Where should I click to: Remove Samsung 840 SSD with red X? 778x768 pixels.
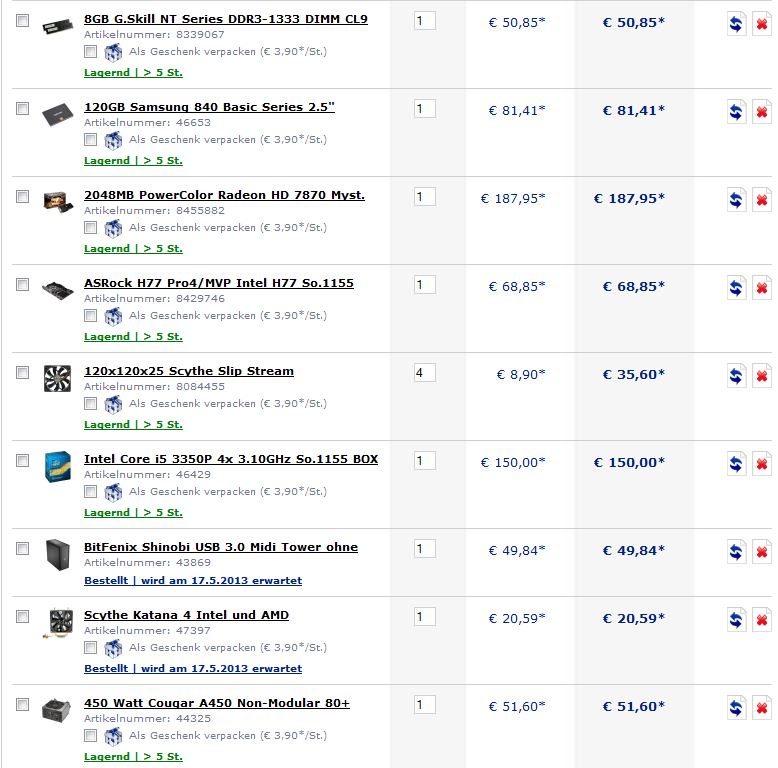[762, 112]
